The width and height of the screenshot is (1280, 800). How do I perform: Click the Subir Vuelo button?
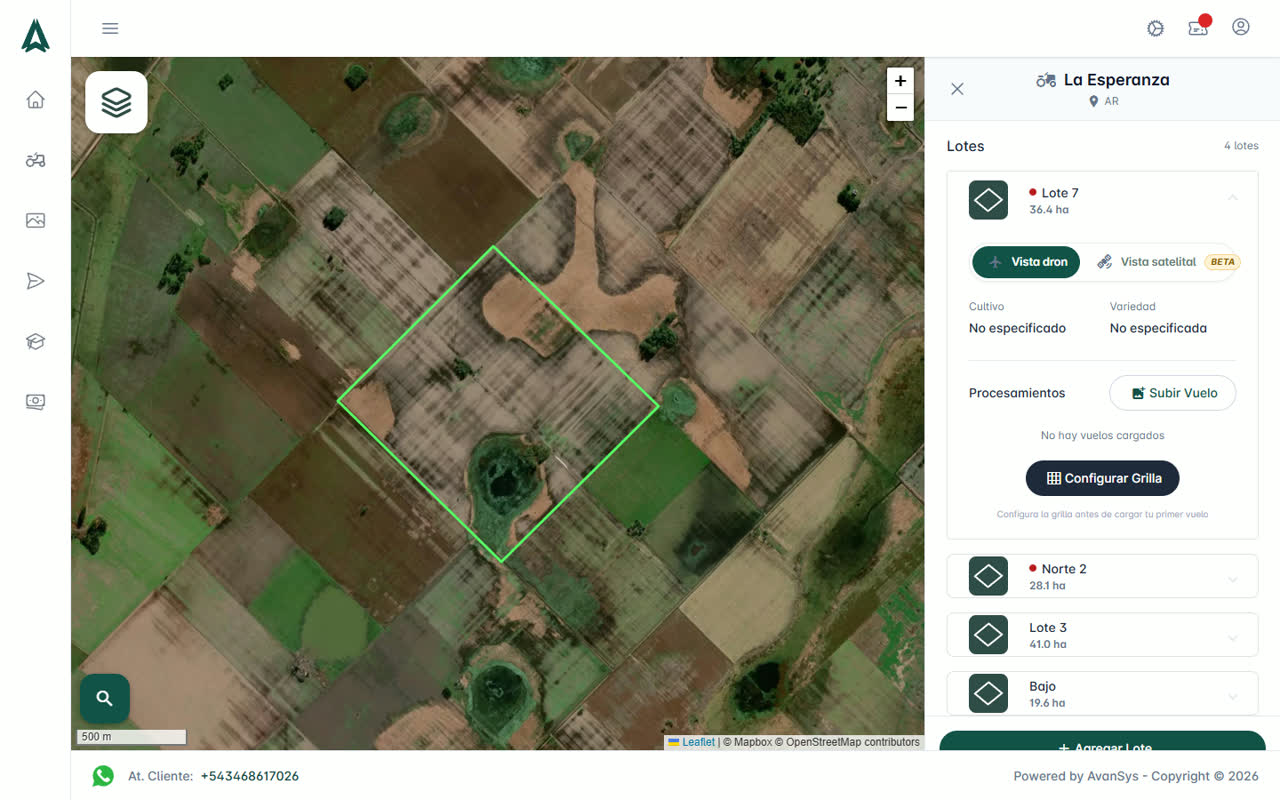point(1173,393)
